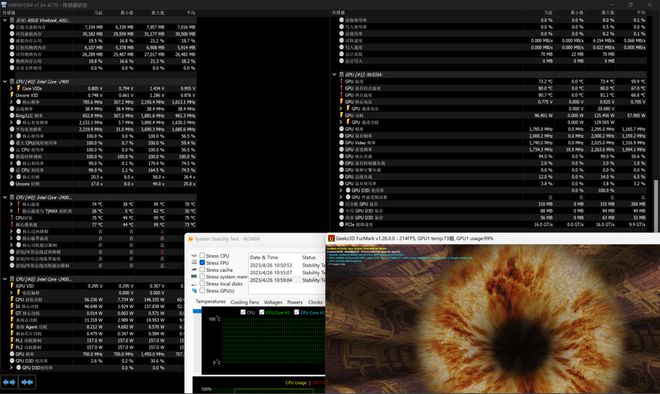Screen dimensions: 660x394
Task: Expand the Core VIDs row
Action: (11, 88)
